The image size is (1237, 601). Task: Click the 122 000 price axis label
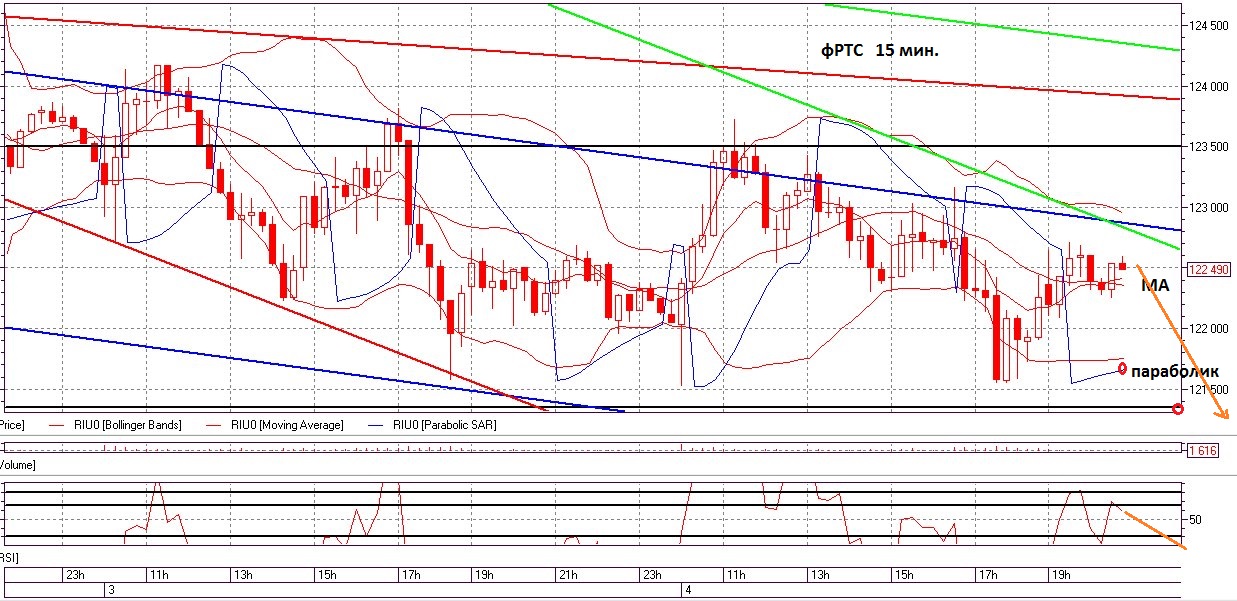tap(1209, 329)
